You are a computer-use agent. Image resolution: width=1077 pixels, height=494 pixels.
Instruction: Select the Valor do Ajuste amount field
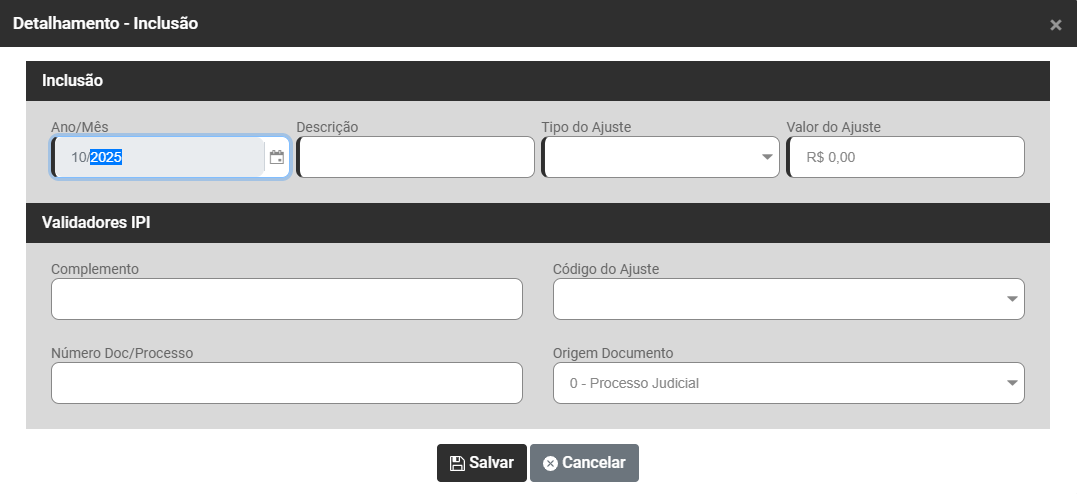tap(906, 157)
